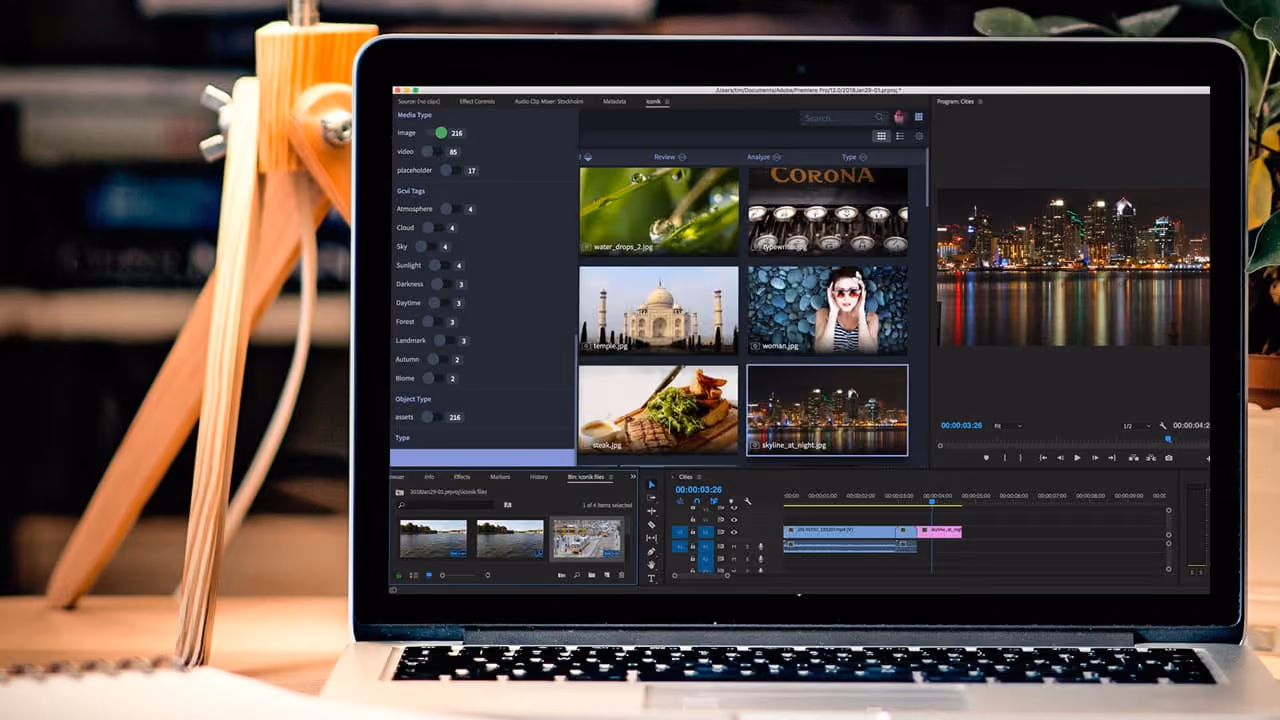Select the Selection arrow tool
The height and width of the screenshot is (720, 1280).
[652, 485]
